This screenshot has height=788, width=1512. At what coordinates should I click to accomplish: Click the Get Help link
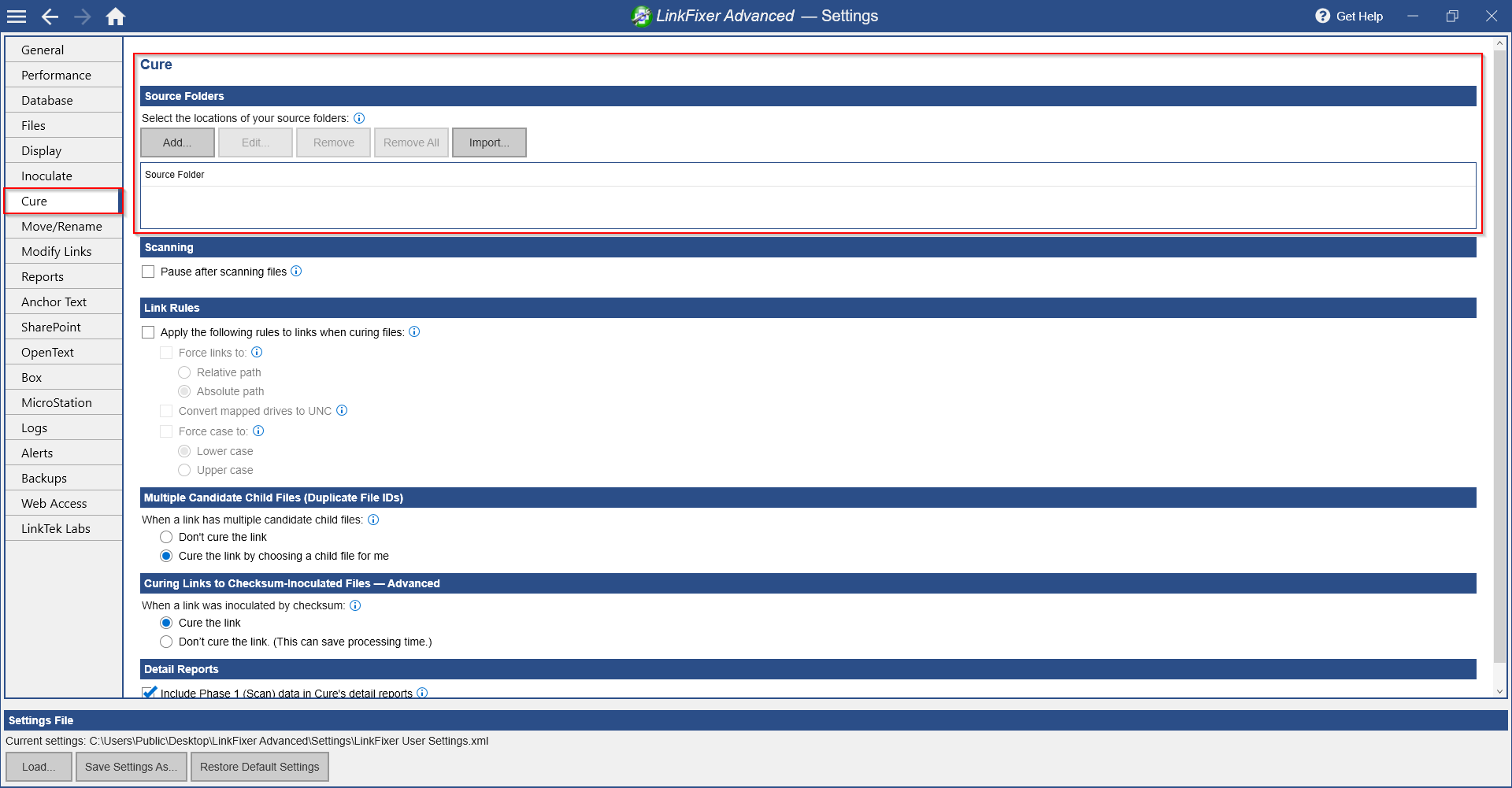1359,16
